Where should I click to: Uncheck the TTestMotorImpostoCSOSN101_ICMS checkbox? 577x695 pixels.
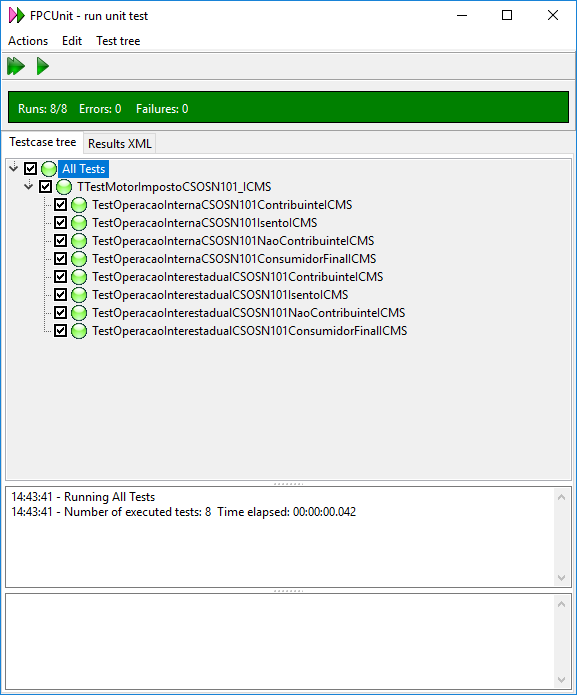(x=45, y=187)
